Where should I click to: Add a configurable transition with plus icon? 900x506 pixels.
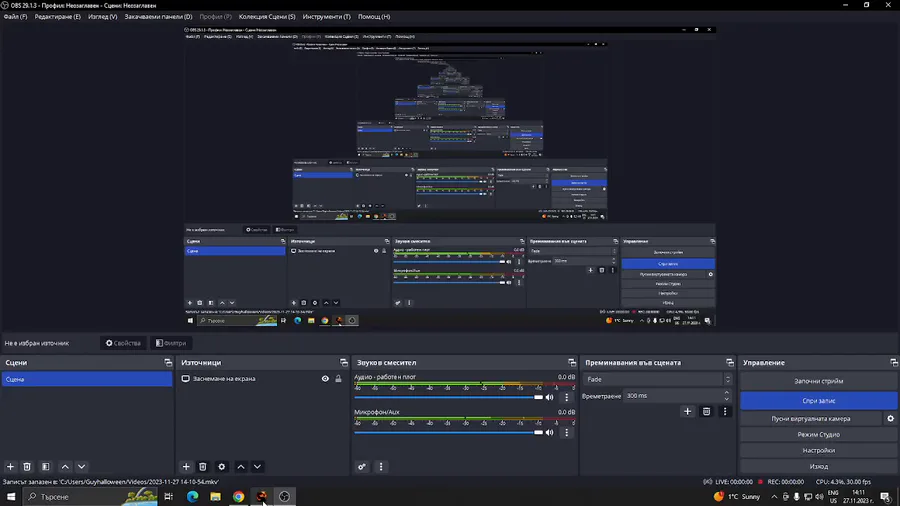(687, 411)
